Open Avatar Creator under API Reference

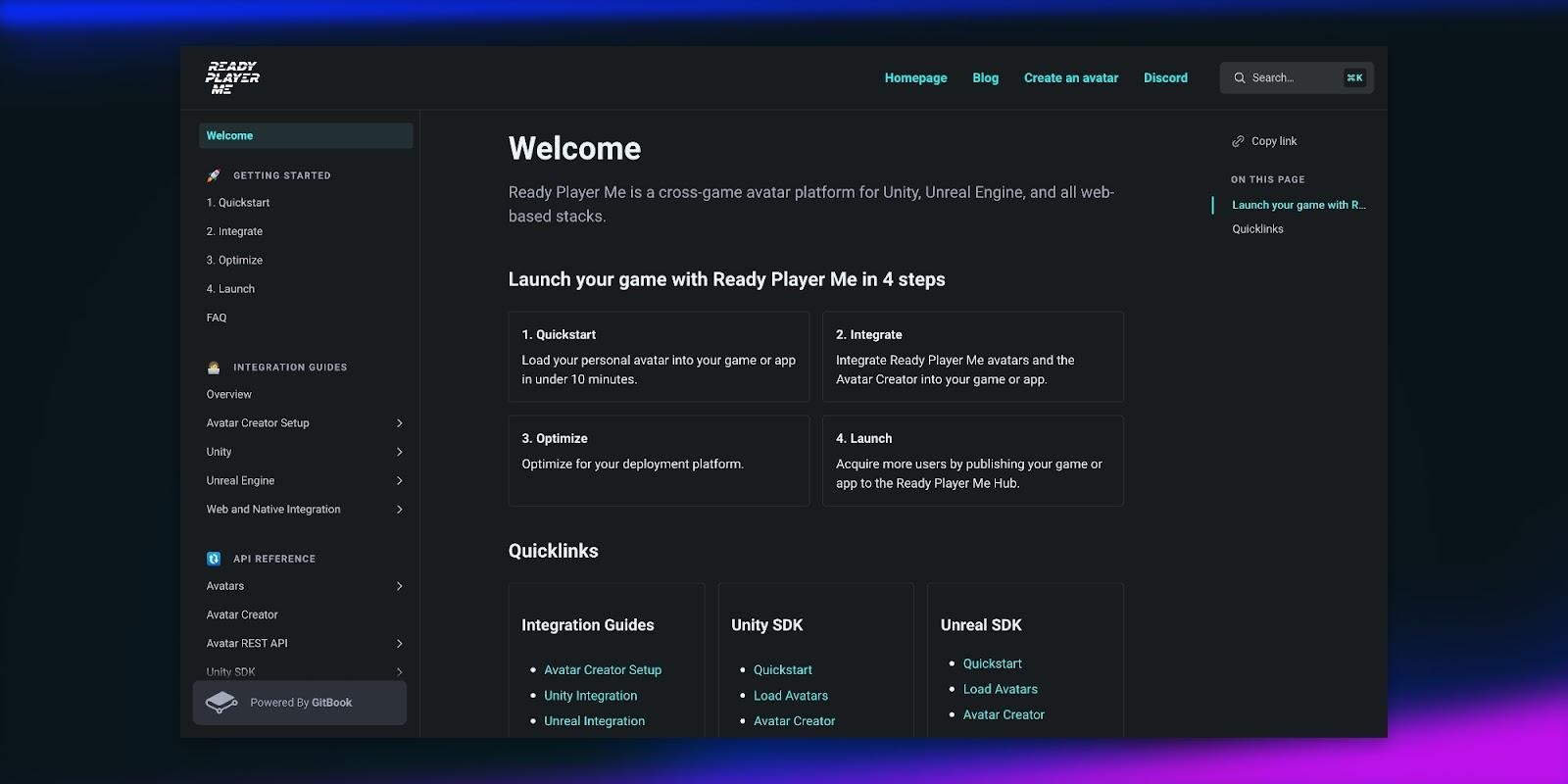point(242,614)
